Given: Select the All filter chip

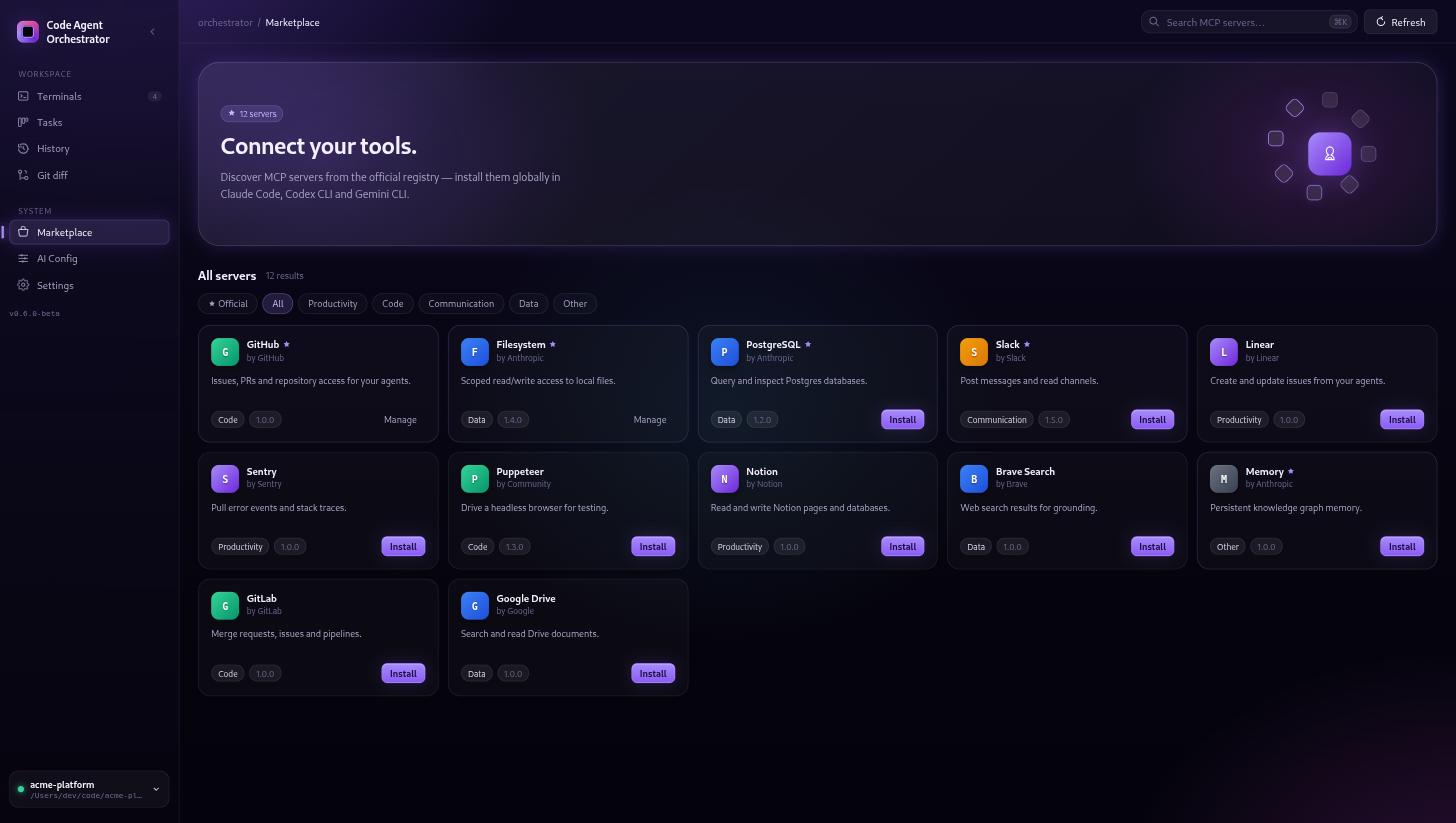Looking at the screenshot, I should pos(277,303).
